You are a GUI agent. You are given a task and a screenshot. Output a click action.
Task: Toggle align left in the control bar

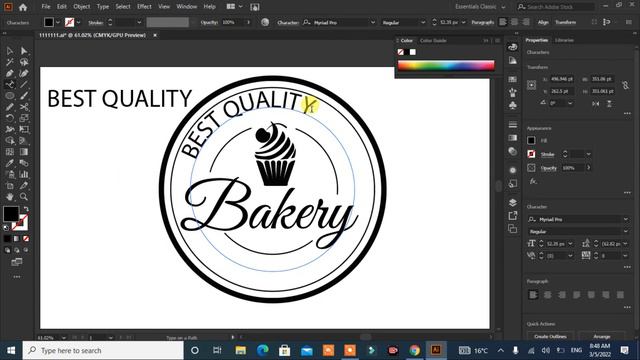pyautogui.click(x=503, y=22)
